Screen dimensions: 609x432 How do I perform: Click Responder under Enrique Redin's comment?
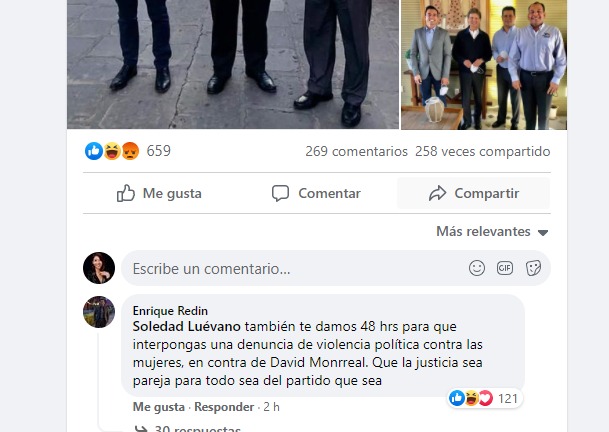point(224,407)
